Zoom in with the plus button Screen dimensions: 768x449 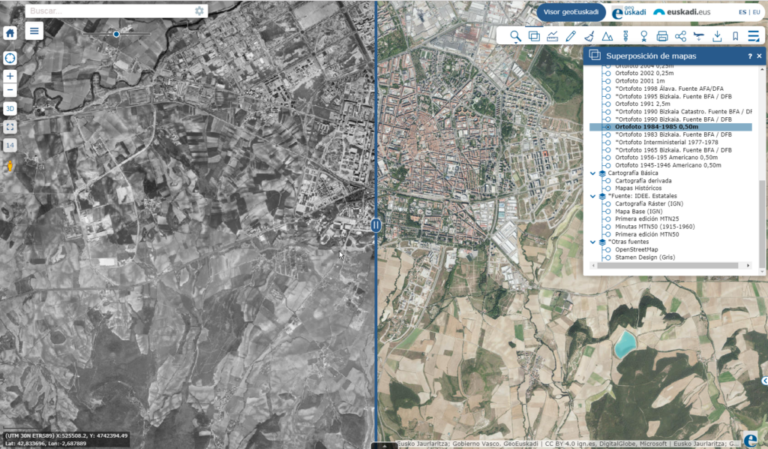click(x=10, y=76)
